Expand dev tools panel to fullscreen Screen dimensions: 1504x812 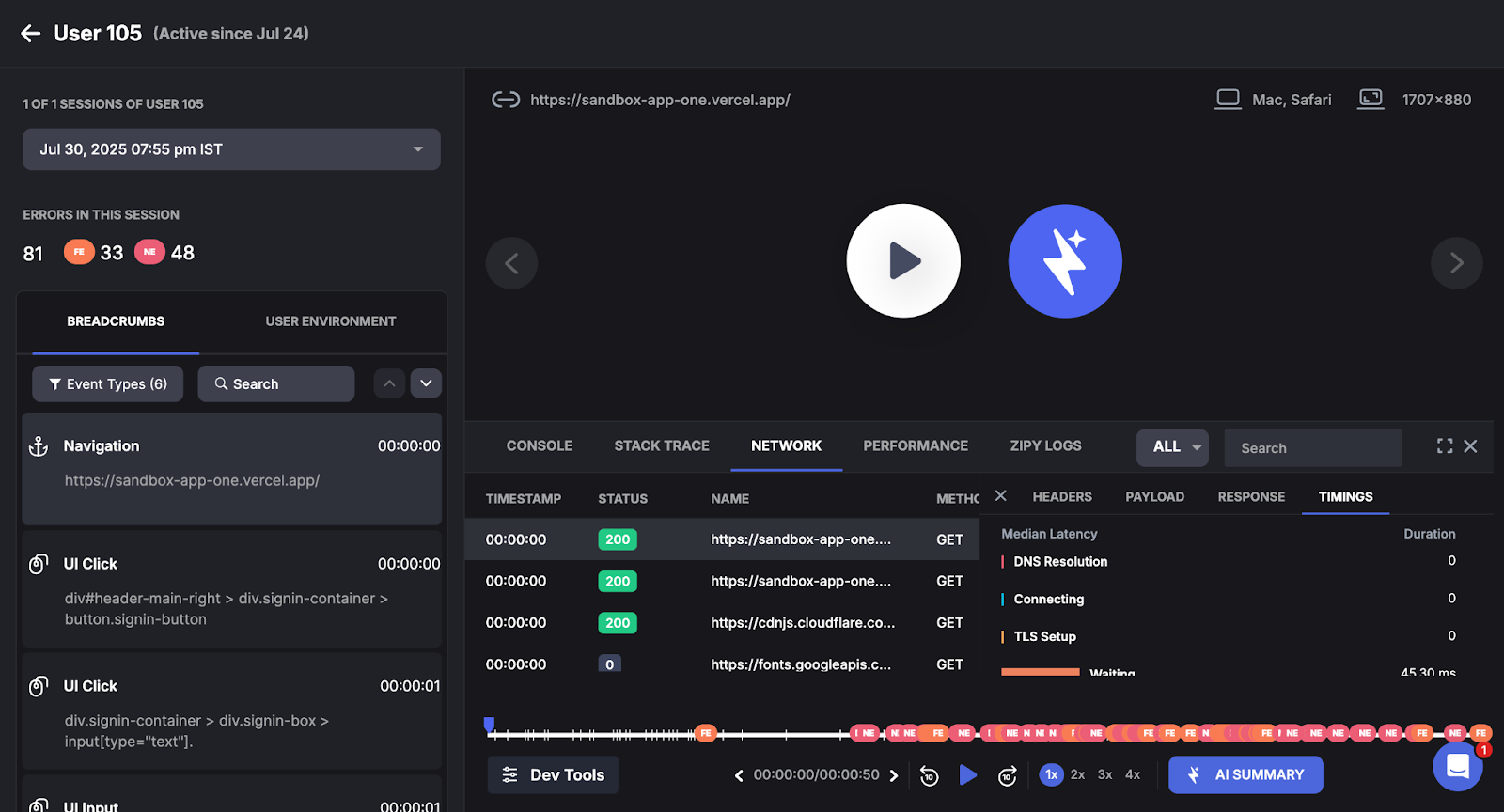tap(1445, 446)
